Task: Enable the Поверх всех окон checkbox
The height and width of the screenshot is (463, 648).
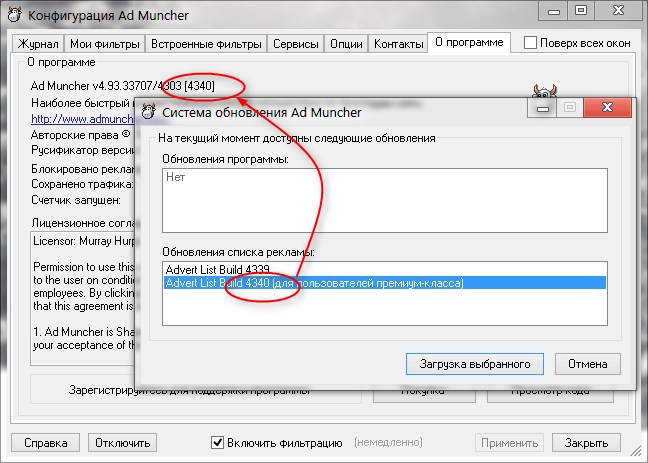Action: tap(532, 43)
